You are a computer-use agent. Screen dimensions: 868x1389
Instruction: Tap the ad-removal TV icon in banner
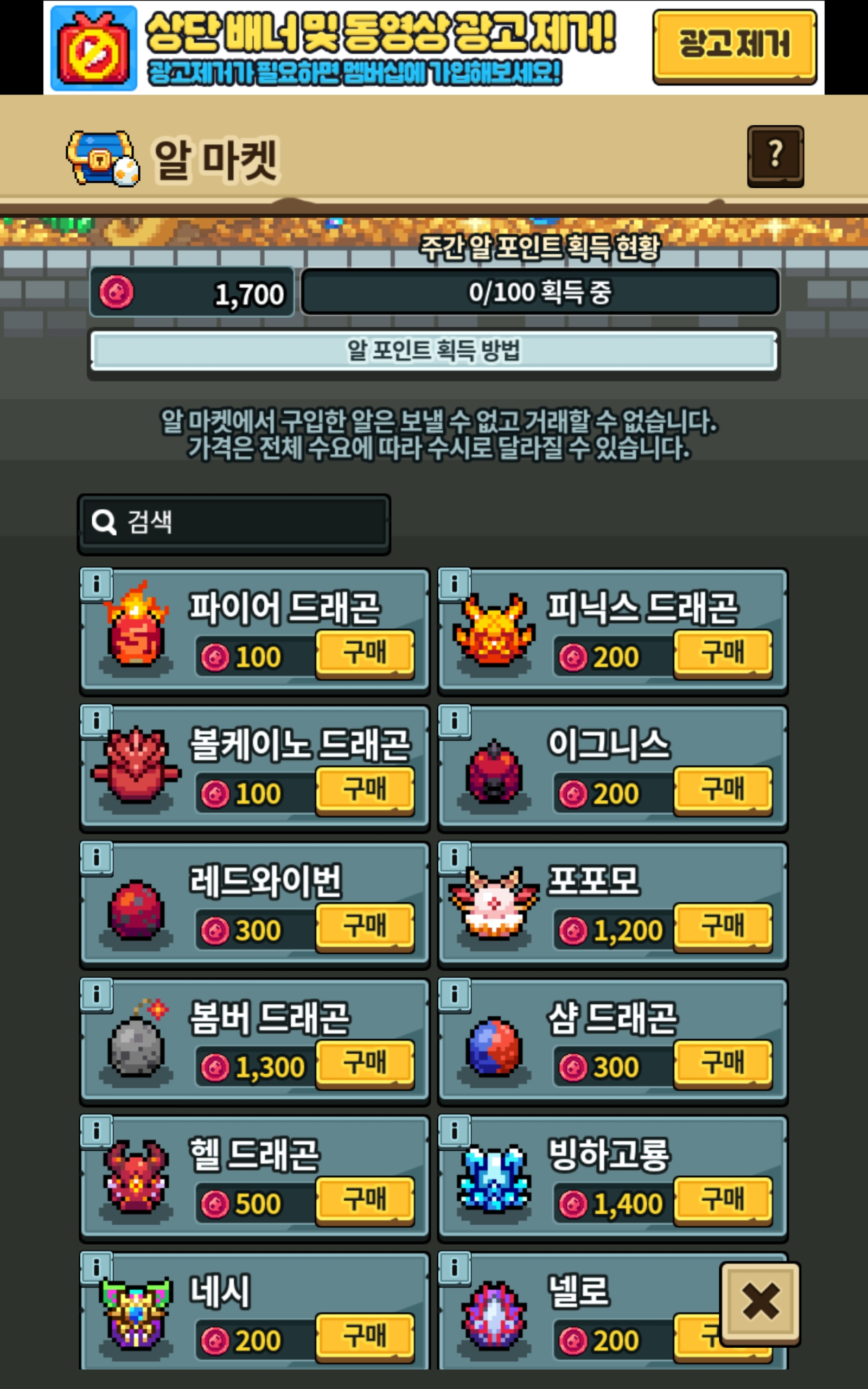point(93,49)
